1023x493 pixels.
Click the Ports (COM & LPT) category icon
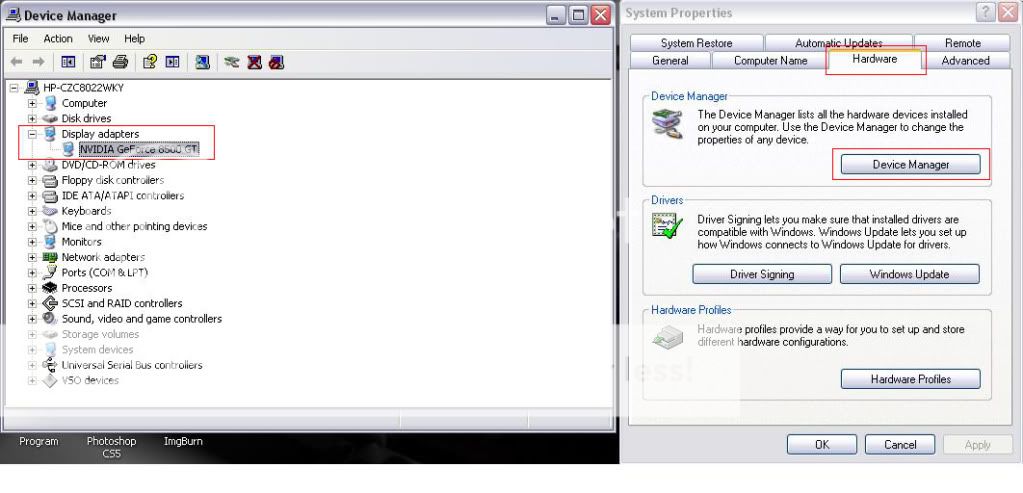pyautogui.click(x=50, y=273)
